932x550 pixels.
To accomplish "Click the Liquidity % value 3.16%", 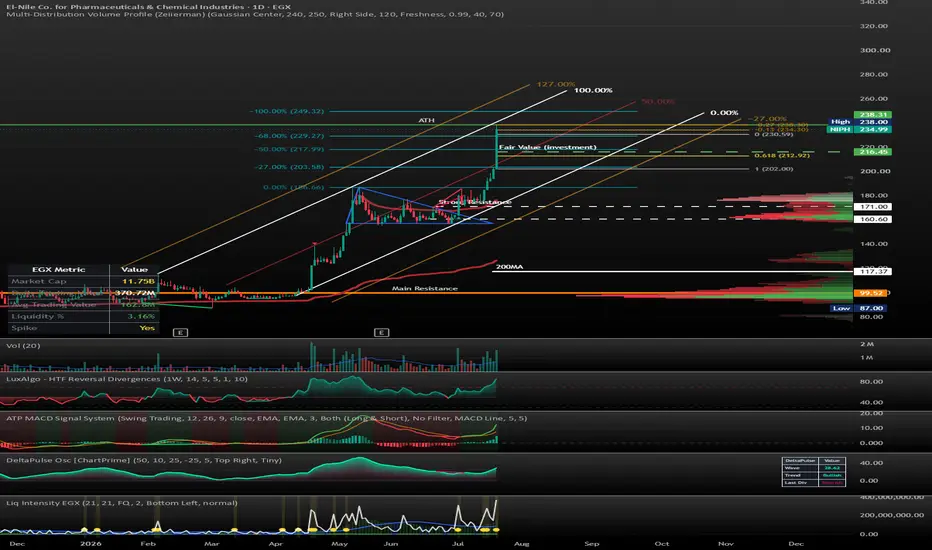I will pos(141,316).
